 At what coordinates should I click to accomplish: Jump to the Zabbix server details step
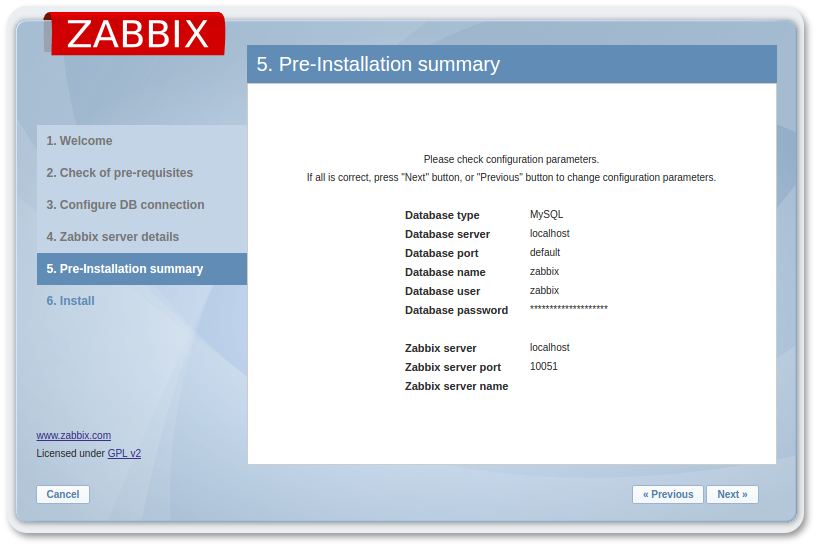coord(112,237)
